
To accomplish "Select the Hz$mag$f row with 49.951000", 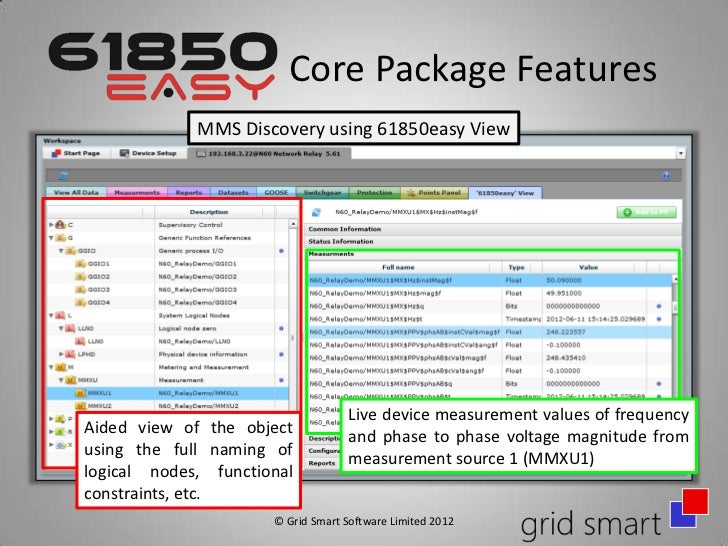I will pyautogui.click(x=490, y=293).
